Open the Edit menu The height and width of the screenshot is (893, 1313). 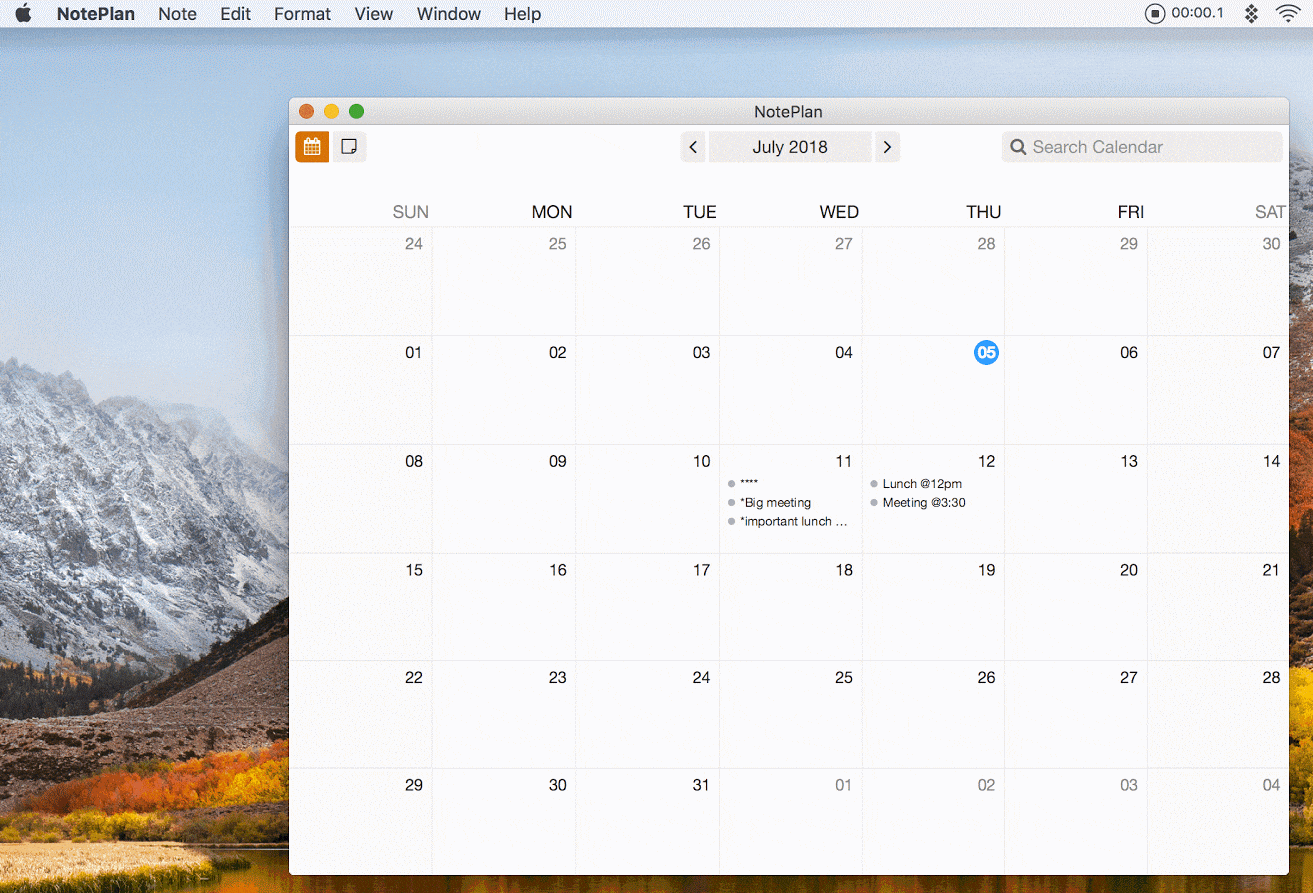point(236,14)
